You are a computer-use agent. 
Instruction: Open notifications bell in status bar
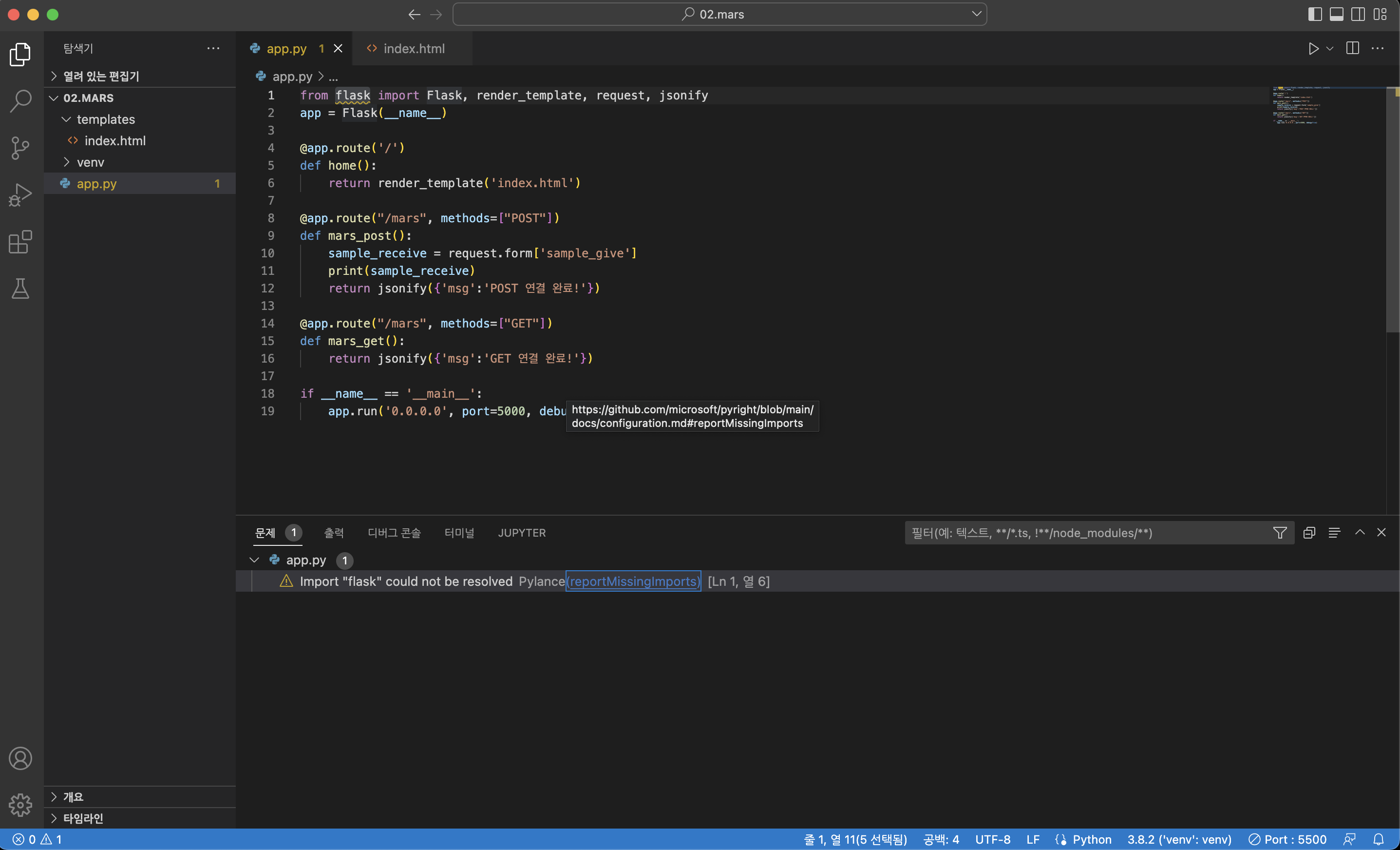point(1379,839)
